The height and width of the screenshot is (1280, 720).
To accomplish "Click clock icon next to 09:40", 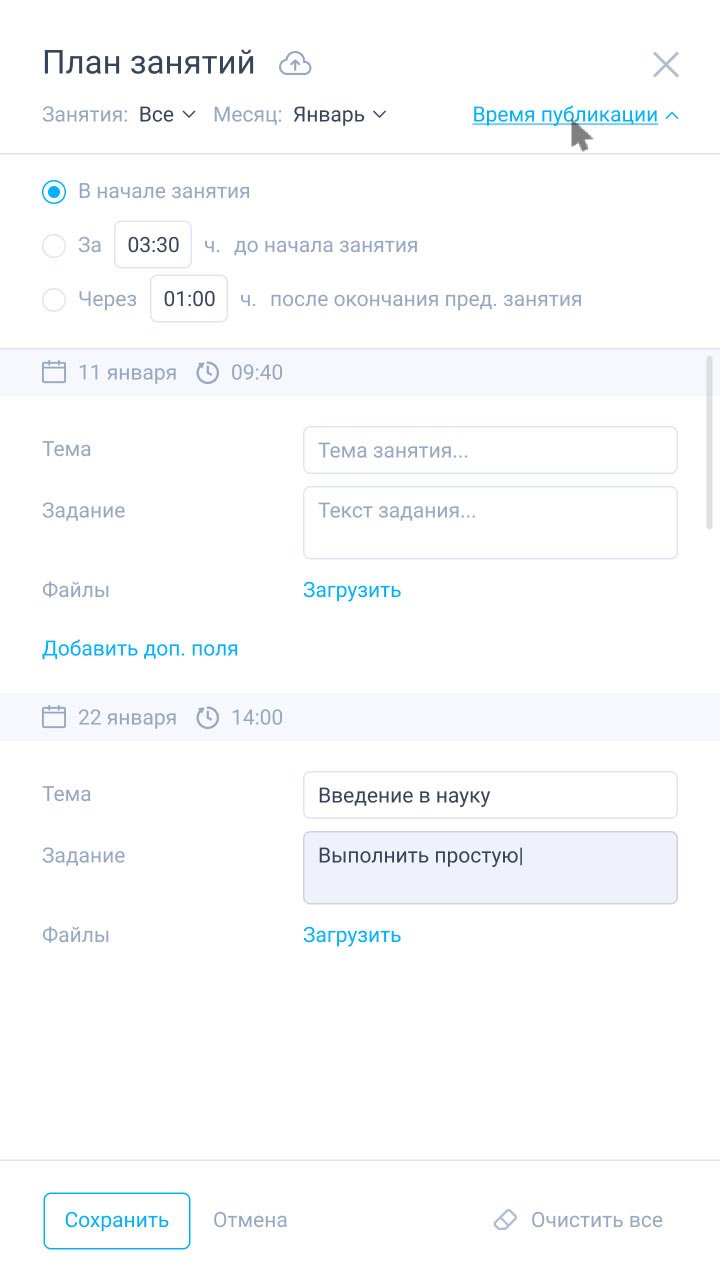I will tap(207, 373).
